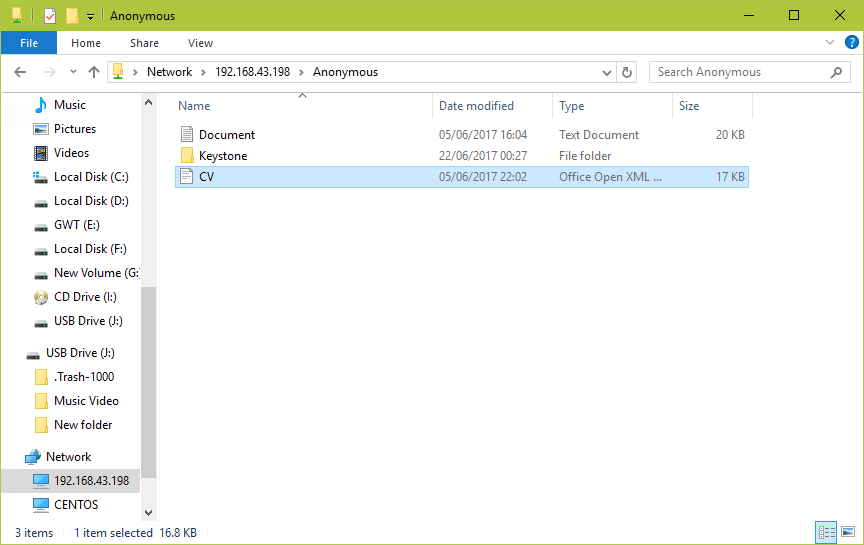Open the address bar history dropdown

(607, 73)
